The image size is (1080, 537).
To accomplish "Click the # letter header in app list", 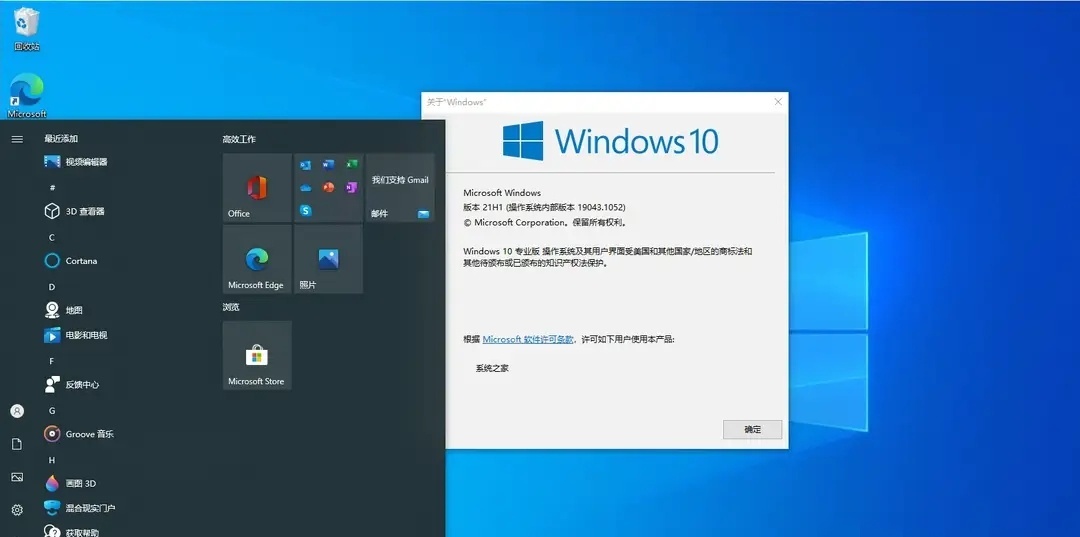I will (52, 187).
